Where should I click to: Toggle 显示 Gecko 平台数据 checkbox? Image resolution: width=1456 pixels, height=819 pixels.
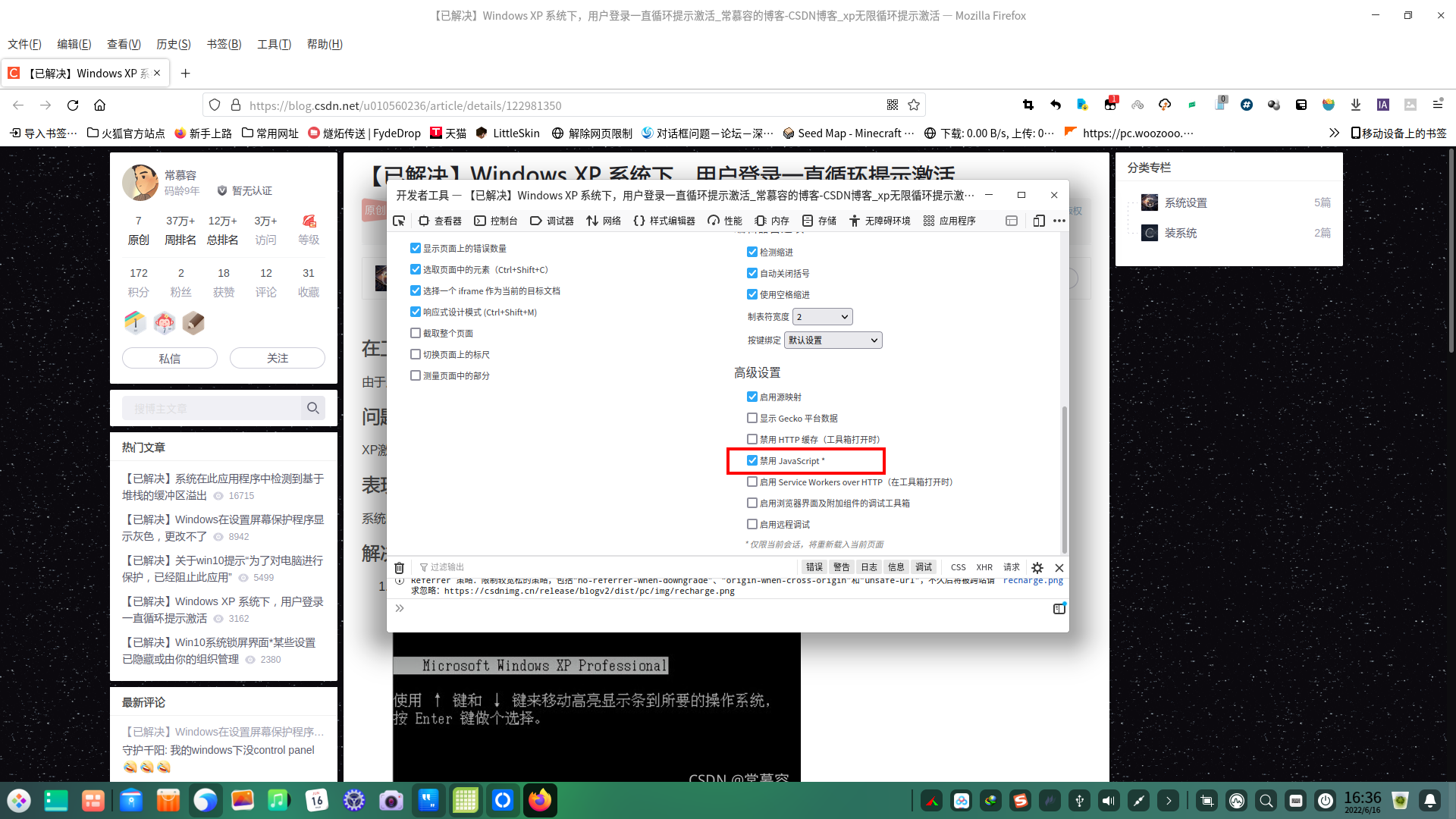752,418
